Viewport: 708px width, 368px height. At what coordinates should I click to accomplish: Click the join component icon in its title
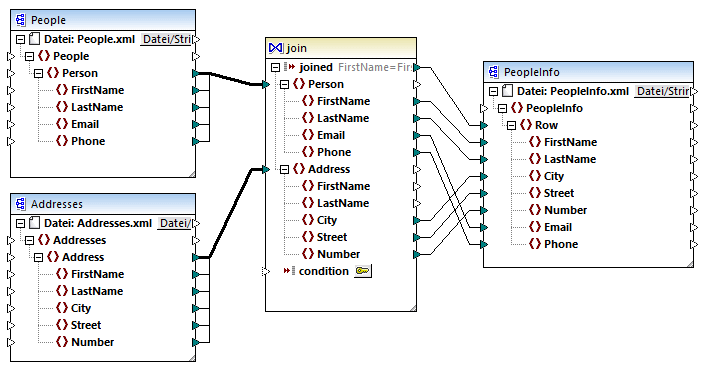pos(275,47)
